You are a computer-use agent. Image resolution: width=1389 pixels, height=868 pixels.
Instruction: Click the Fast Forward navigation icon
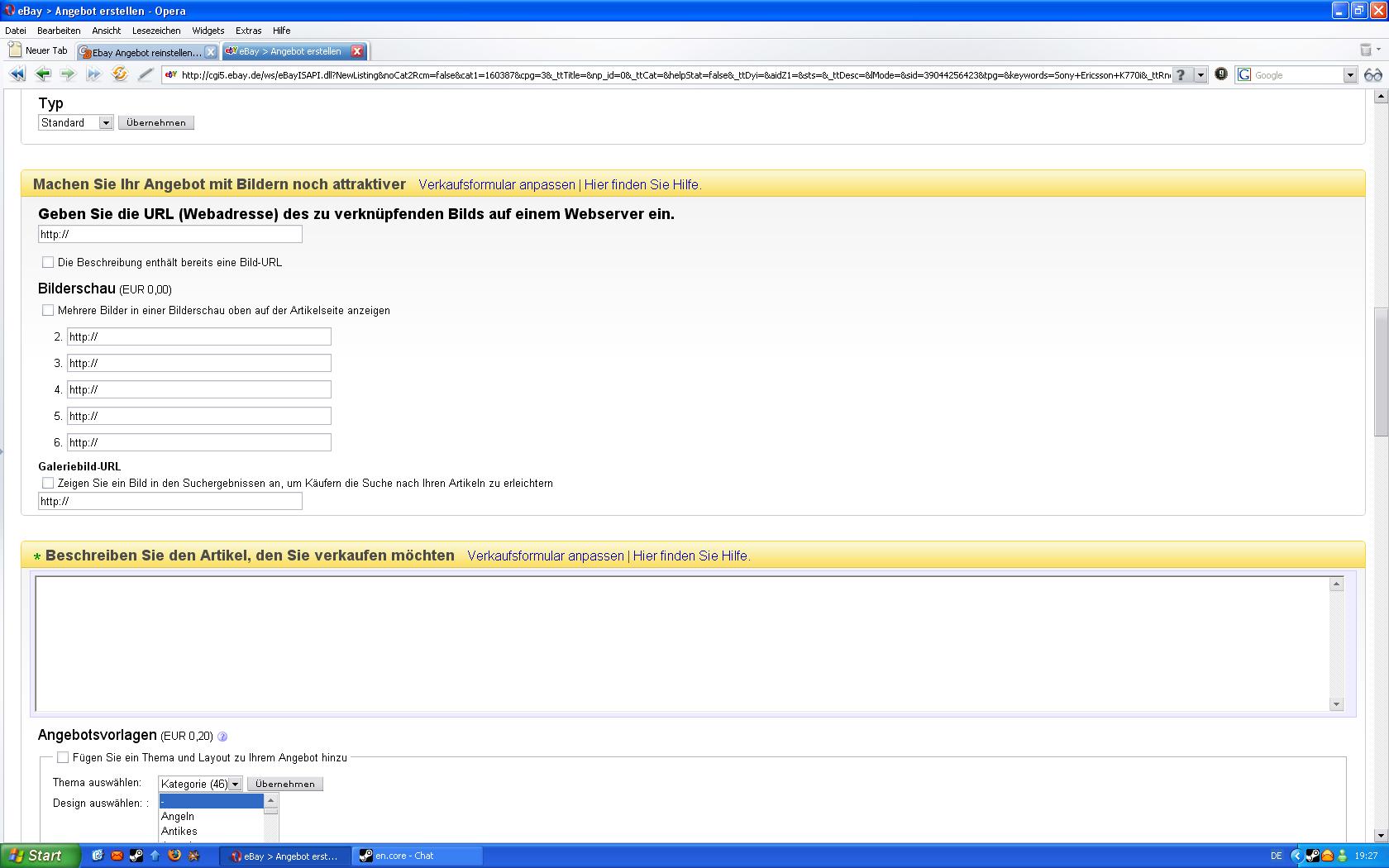(x=93, y=74)
